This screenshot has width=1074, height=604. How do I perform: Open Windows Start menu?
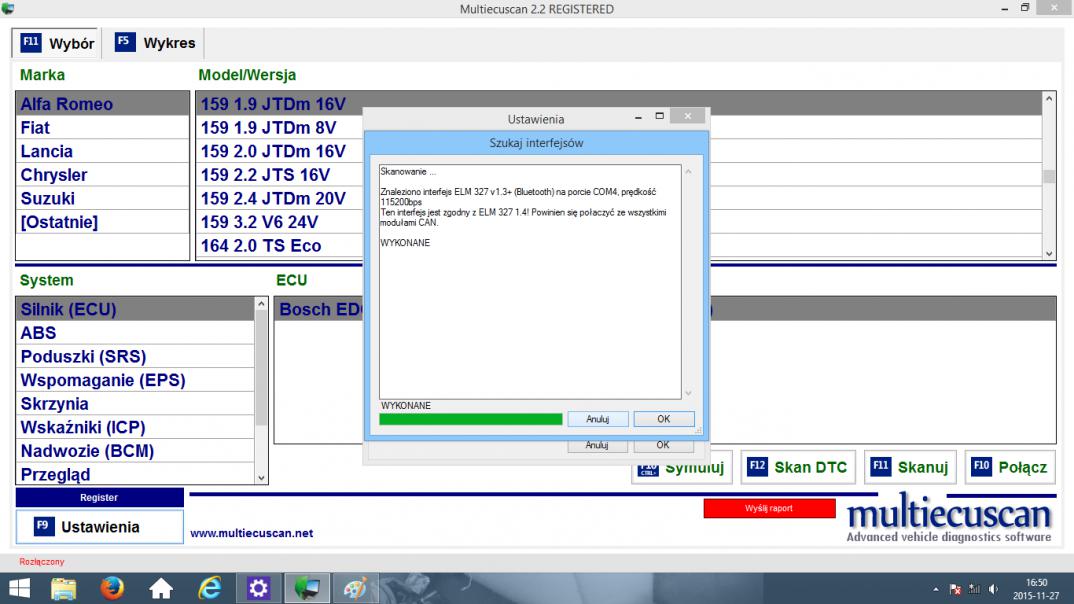19,589
